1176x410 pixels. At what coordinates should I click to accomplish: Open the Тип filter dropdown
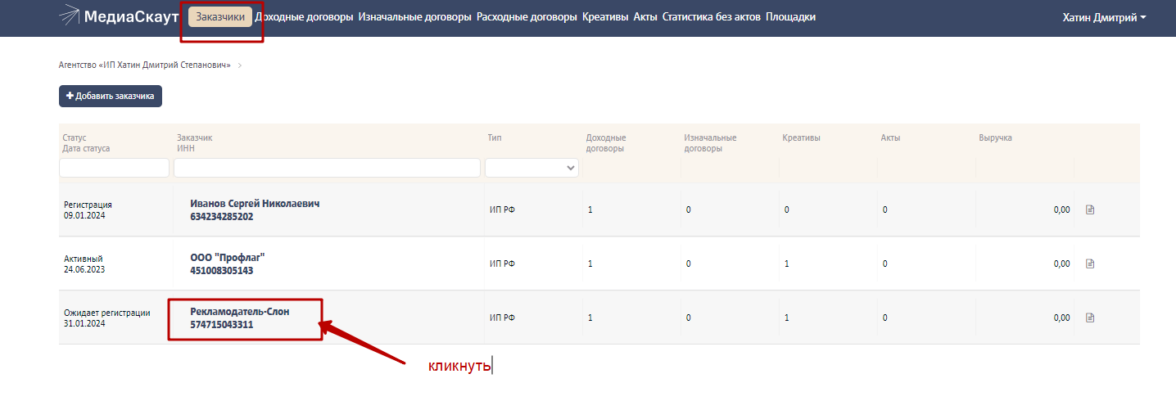(x=532, y=168)
